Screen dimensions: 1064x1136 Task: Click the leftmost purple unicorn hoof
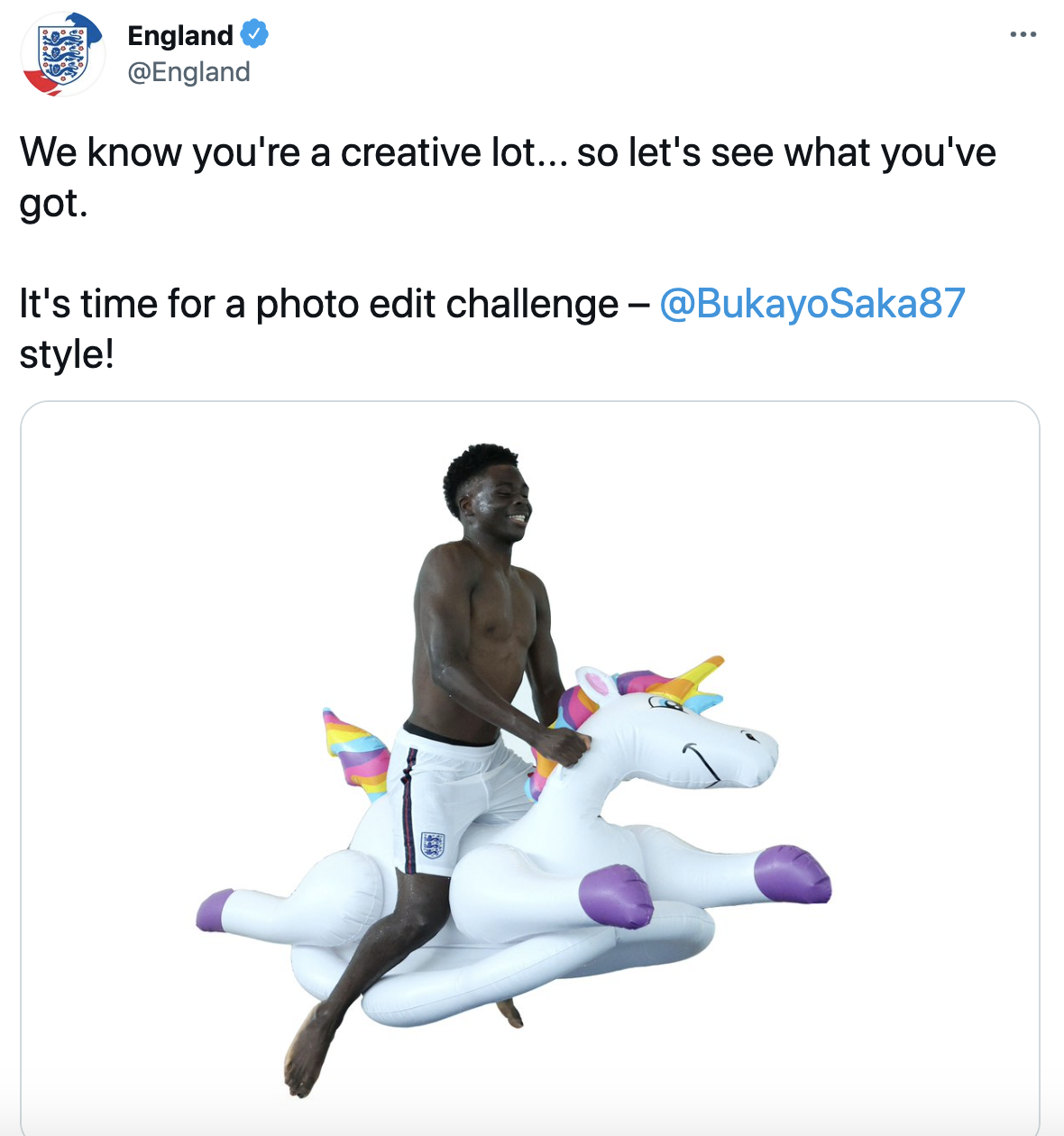(x=214, y=911)
